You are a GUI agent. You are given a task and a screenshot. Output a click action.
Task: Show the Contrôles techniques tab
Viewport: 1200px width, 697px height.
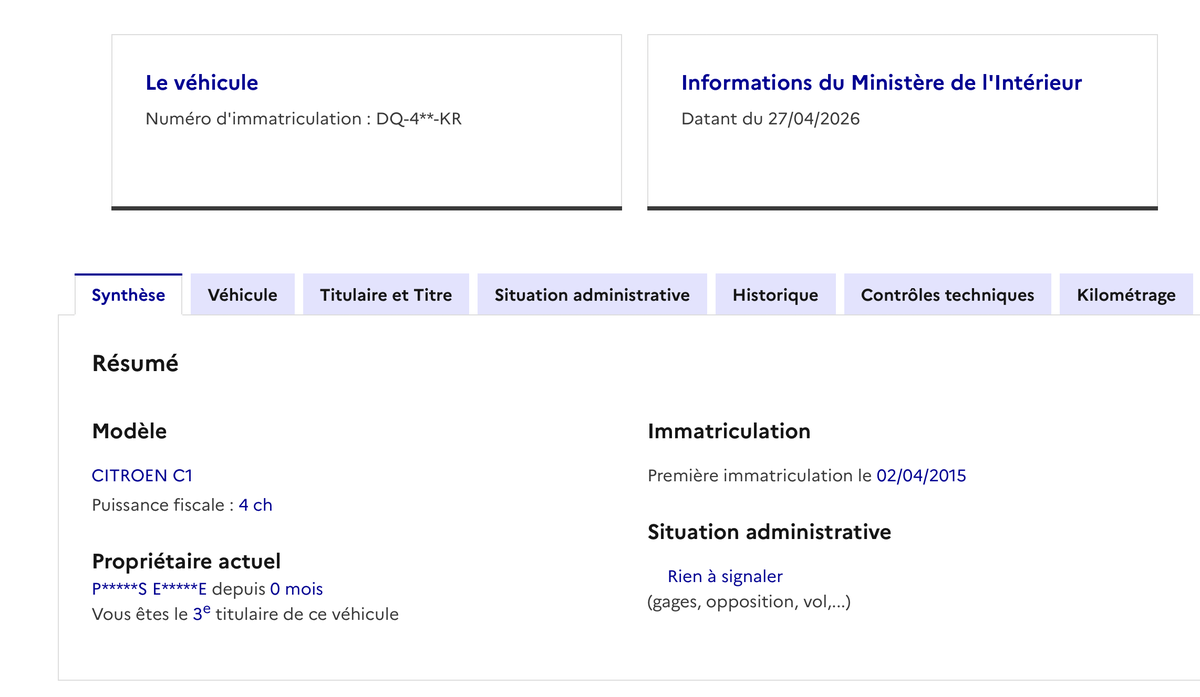(x=947, y=295)
